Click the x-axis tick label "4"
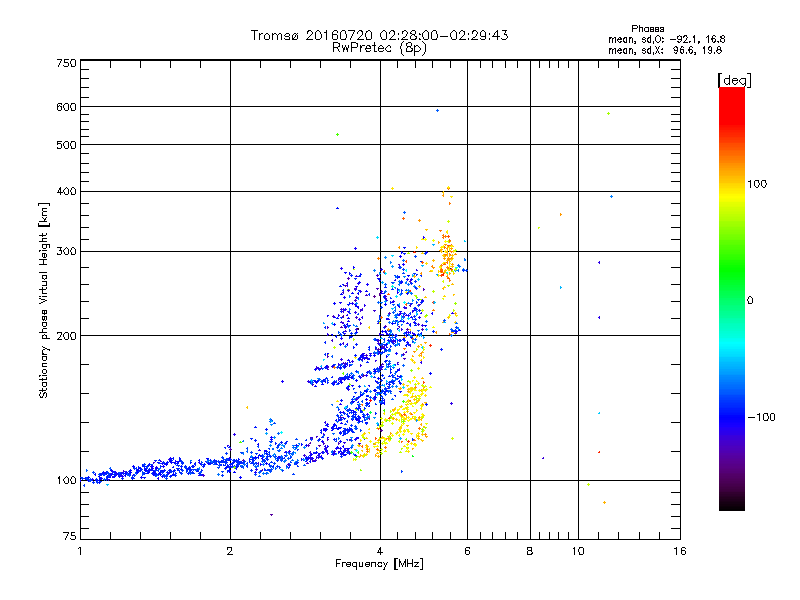Screen dimensions: 800x600 380,551
